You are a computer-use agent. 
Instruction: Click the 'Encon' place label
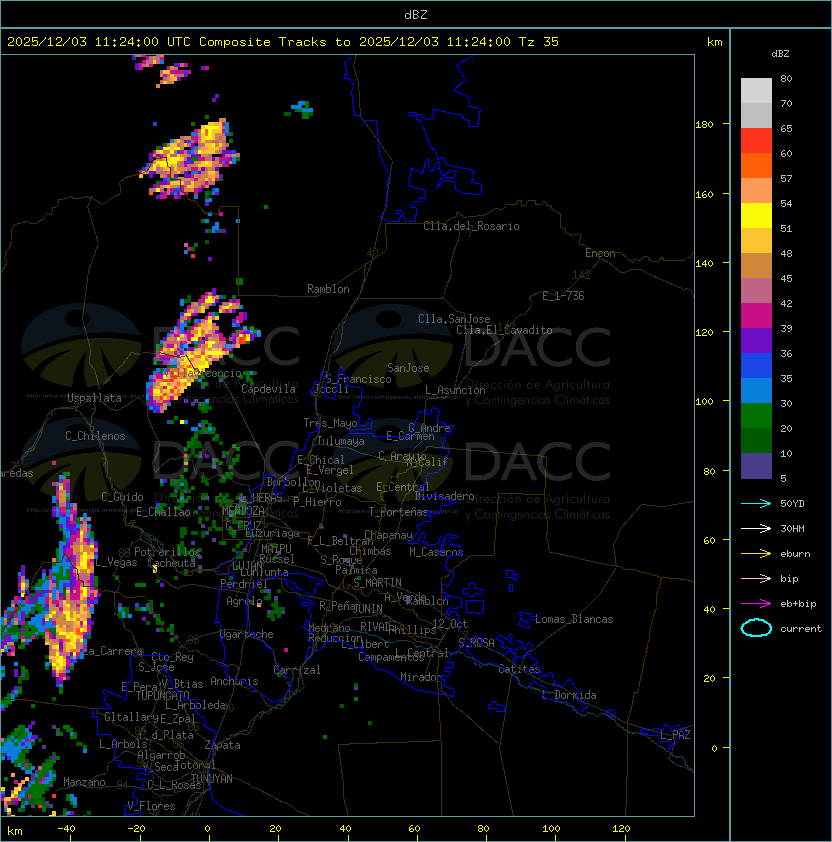click(x=600, y=253)
